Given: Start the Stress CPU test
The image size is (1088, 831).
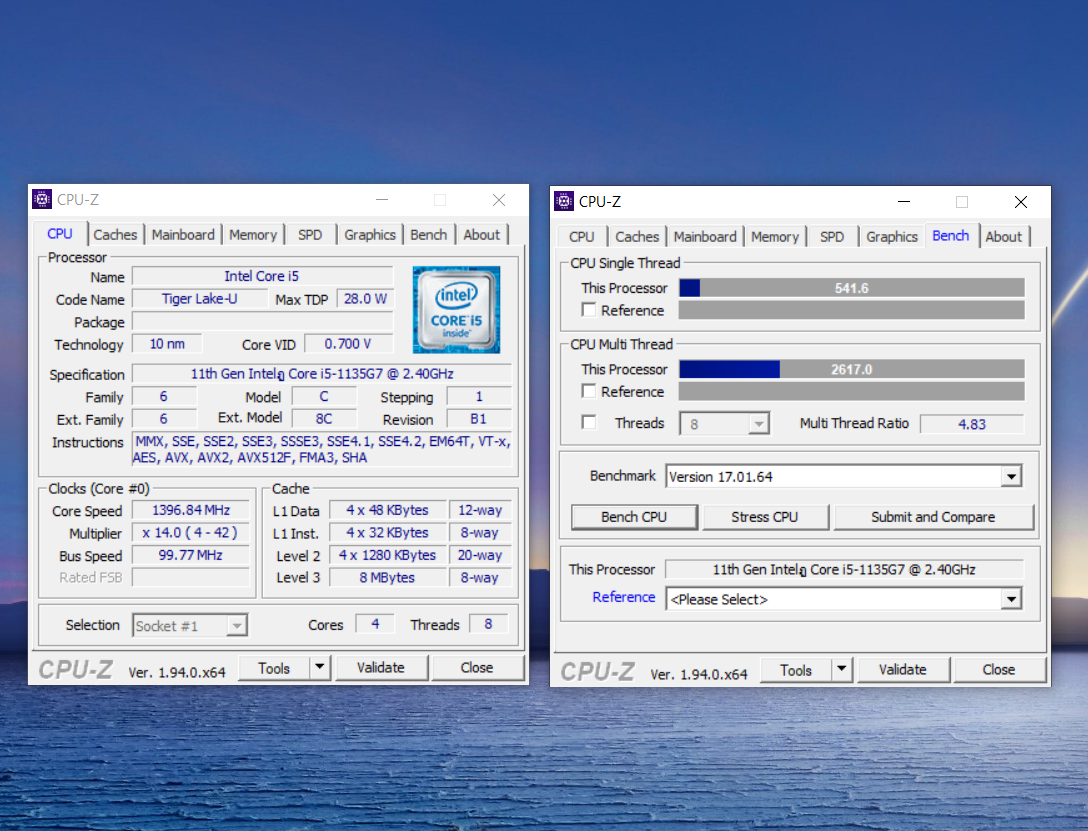Looking at the screenshot, I should click(x=765, y=517).
